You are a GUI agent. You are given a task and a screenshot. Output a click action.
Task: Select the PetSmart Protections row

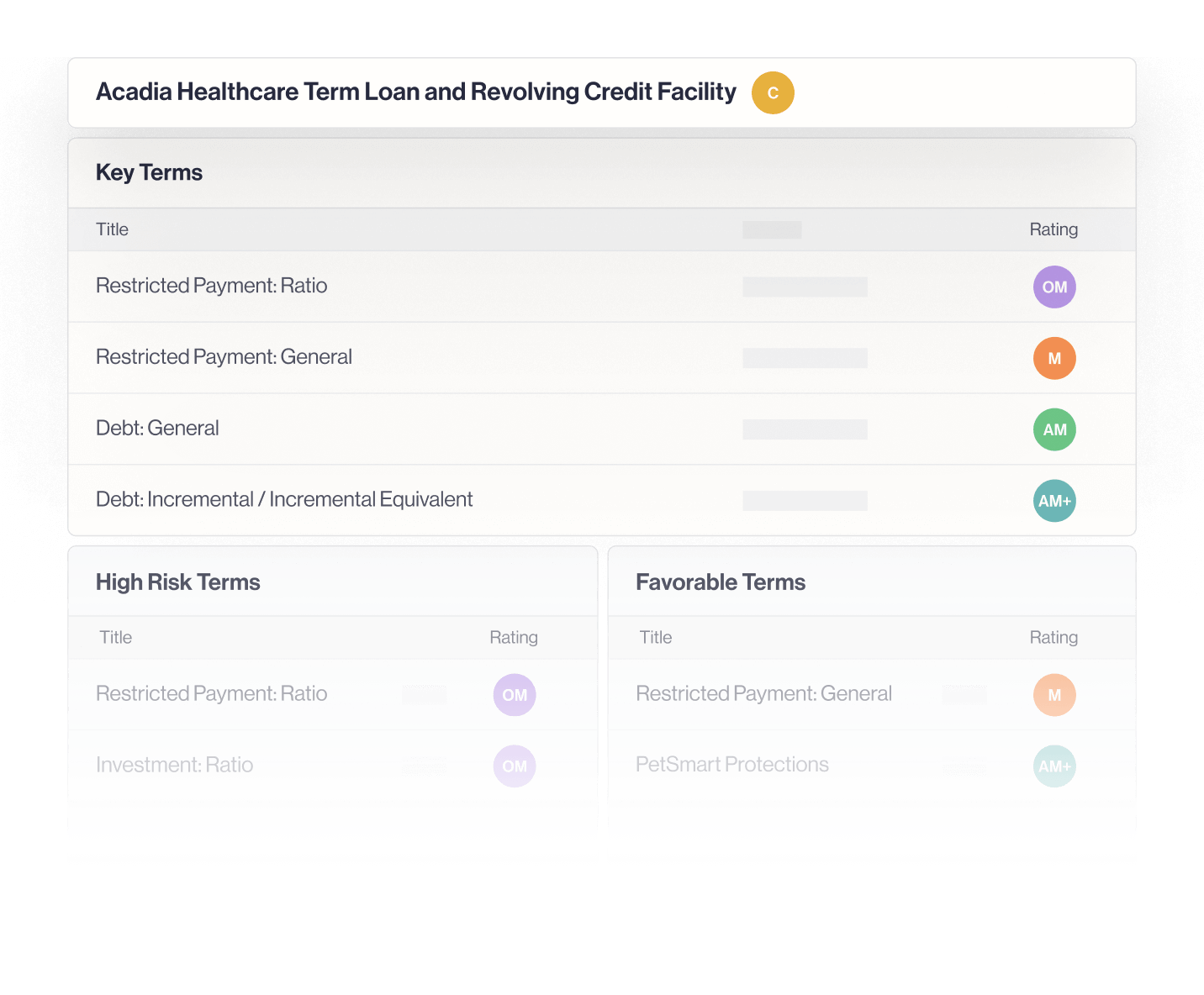731,765
